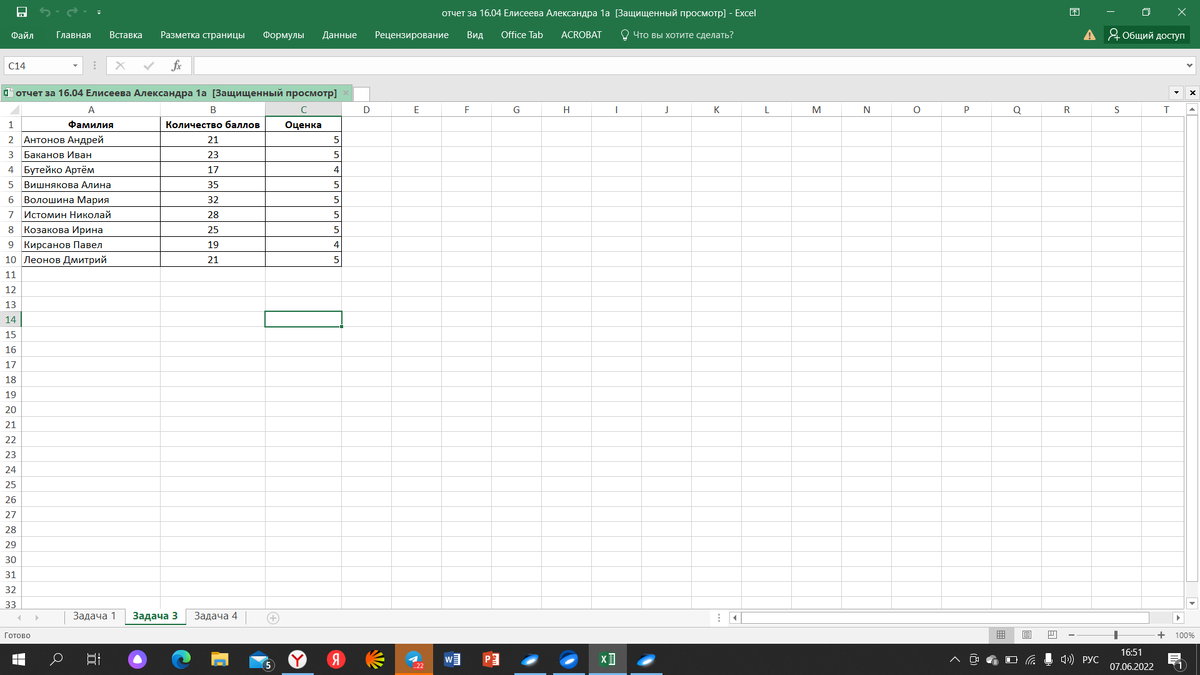Image resolution: width=1200 pixels, height=675 pixels.
Task: Select the Данные ribbon tab
Action: coord(339,35)
